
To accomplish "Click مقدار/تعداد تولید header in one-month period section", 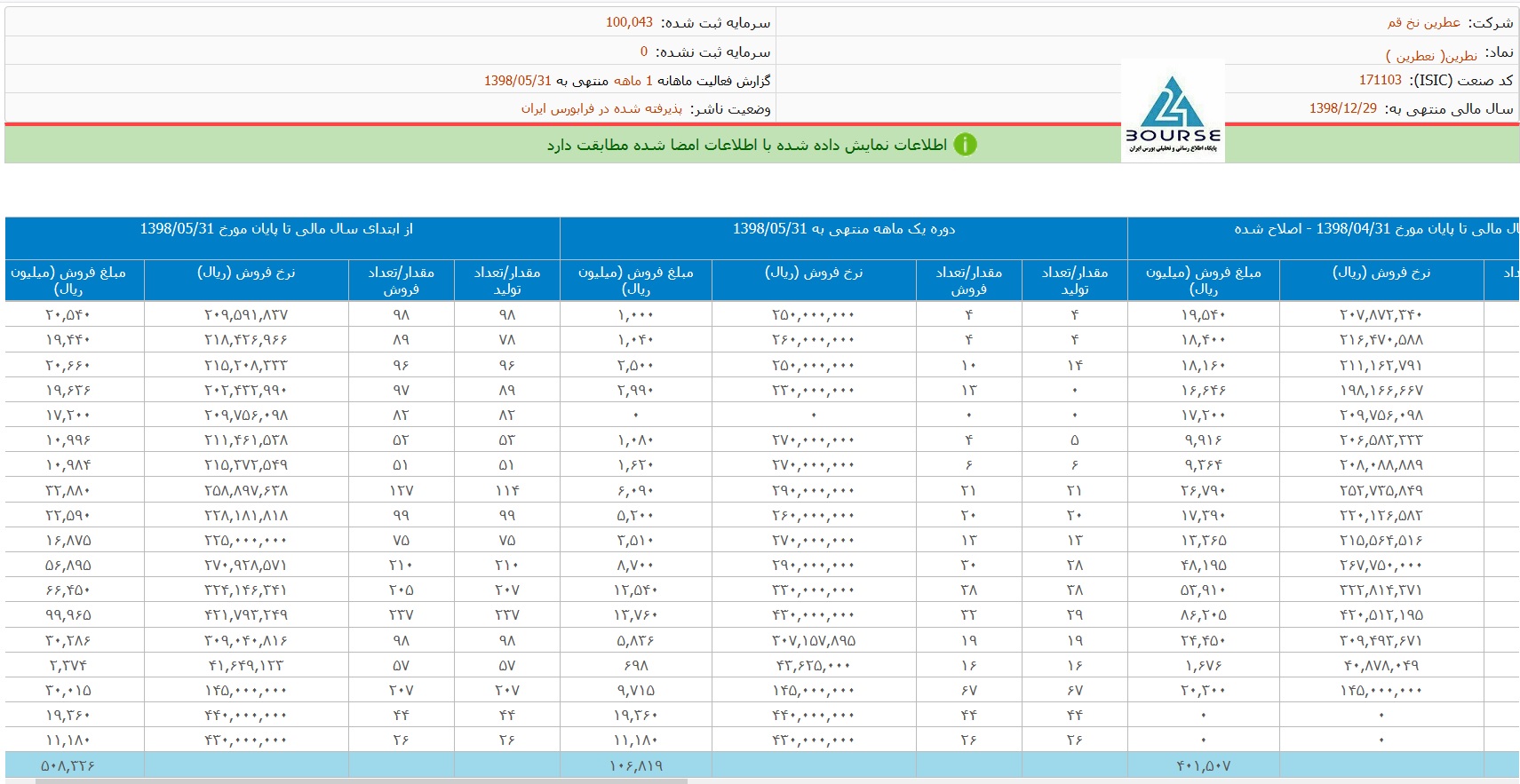I will (1075, 281).
